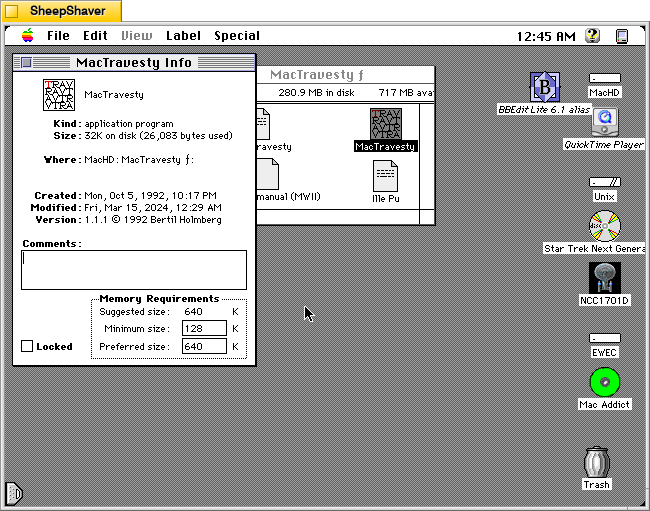650x511 pixels.
Task: Select the 'IIIe Pu' document icon
Action: pyautogui.click(x=386, y=176)
